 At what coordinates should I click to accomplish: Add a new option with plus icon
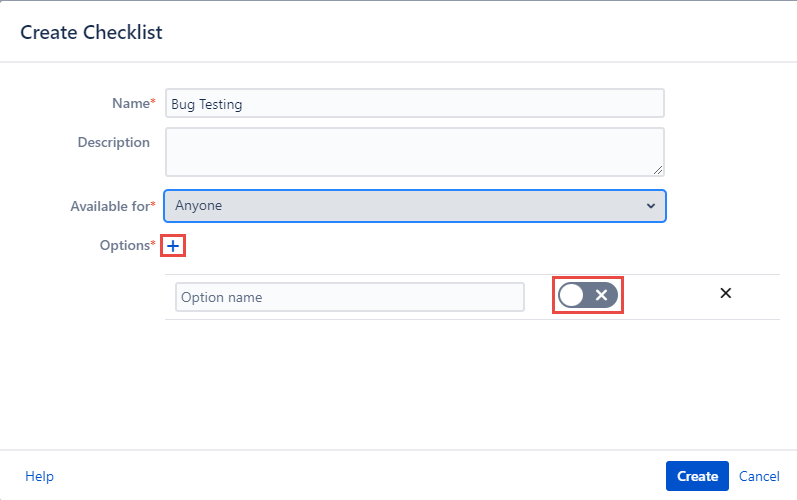pos(173,245)
